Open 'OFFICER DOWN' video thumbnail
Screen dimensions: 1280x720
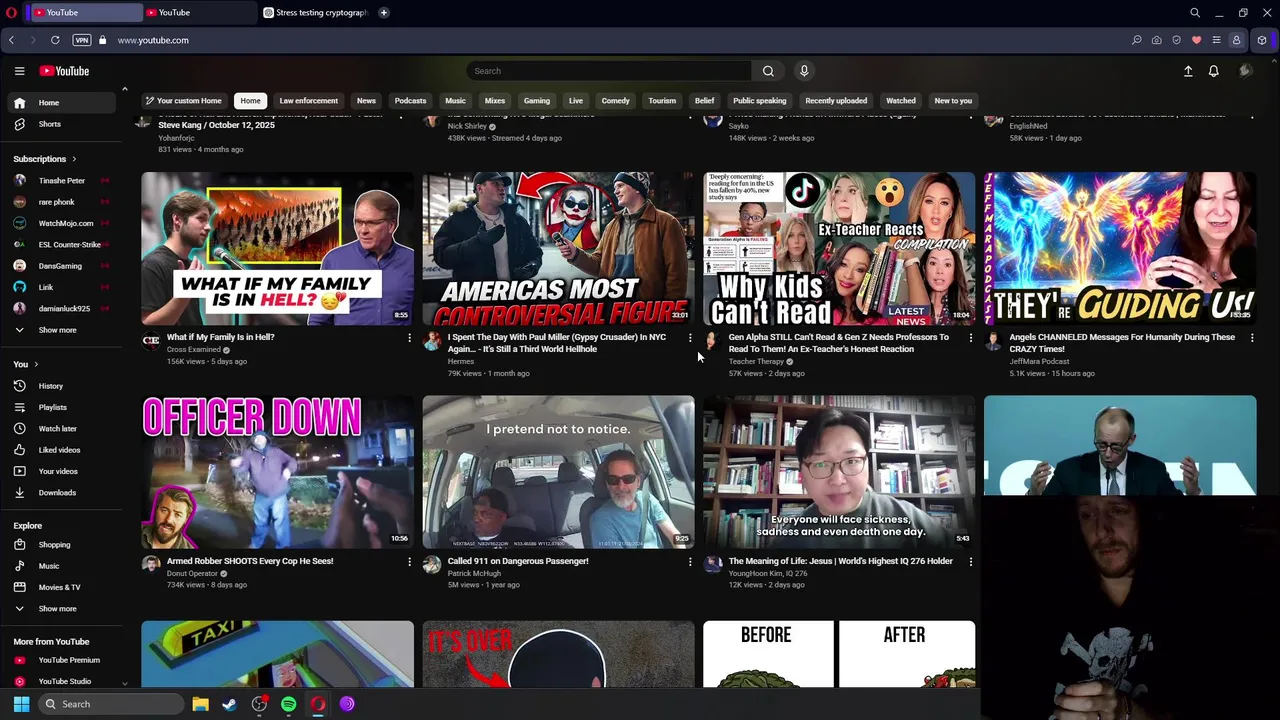pyautogui.click(x=277, y=472)
